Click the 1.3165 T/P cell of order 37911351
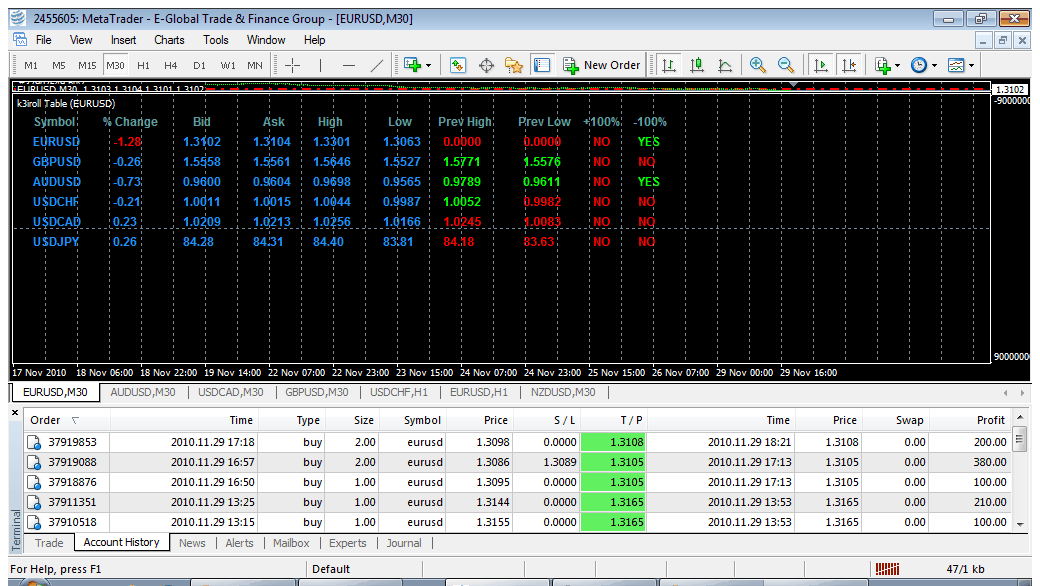1040x586 pixels. coord(613,502)
